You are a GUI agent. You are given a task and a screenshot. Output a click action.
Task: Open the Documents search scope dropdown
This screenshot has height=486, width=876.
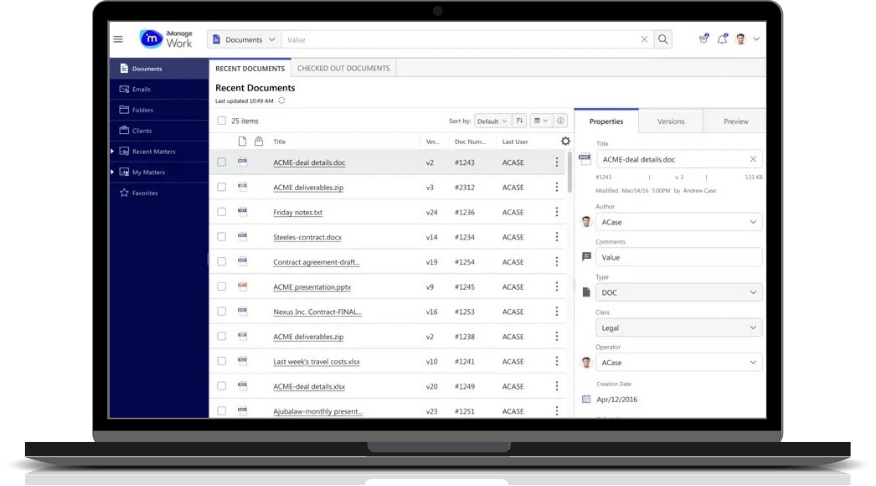244,40
